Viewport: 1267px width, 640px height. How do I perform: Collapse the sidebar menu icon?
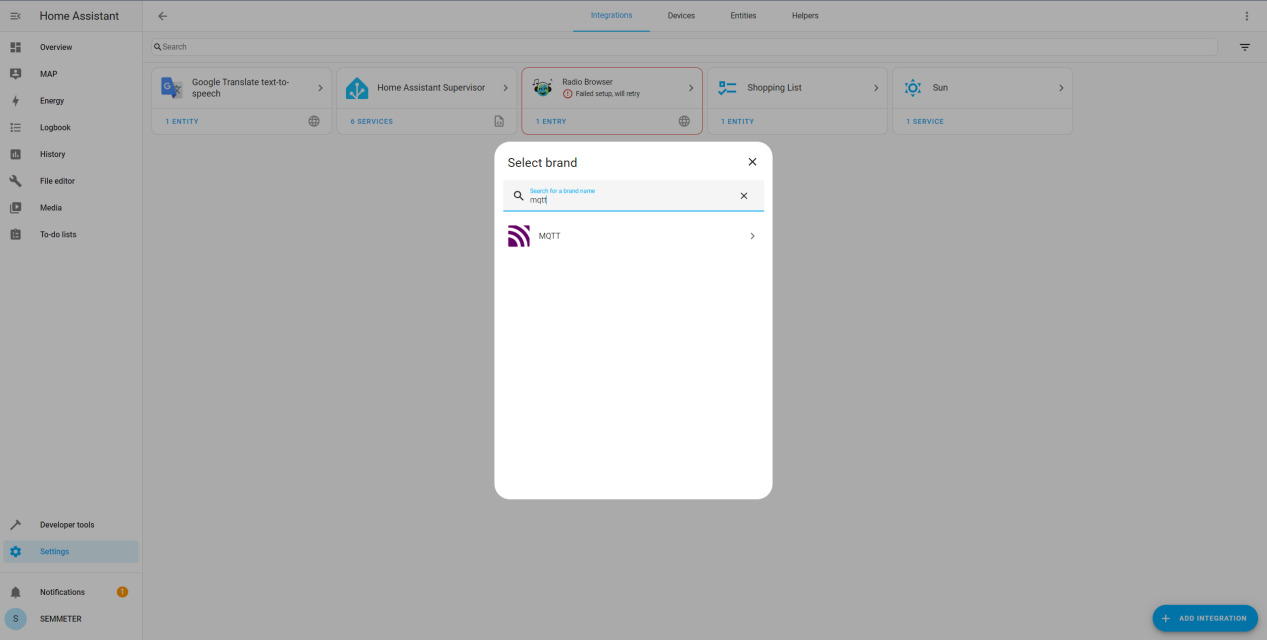[15, 16]
